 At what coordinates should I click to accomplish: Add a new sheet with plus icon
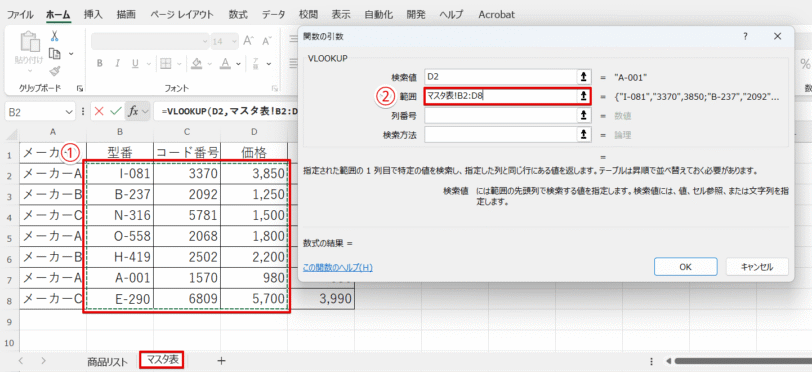221,361
